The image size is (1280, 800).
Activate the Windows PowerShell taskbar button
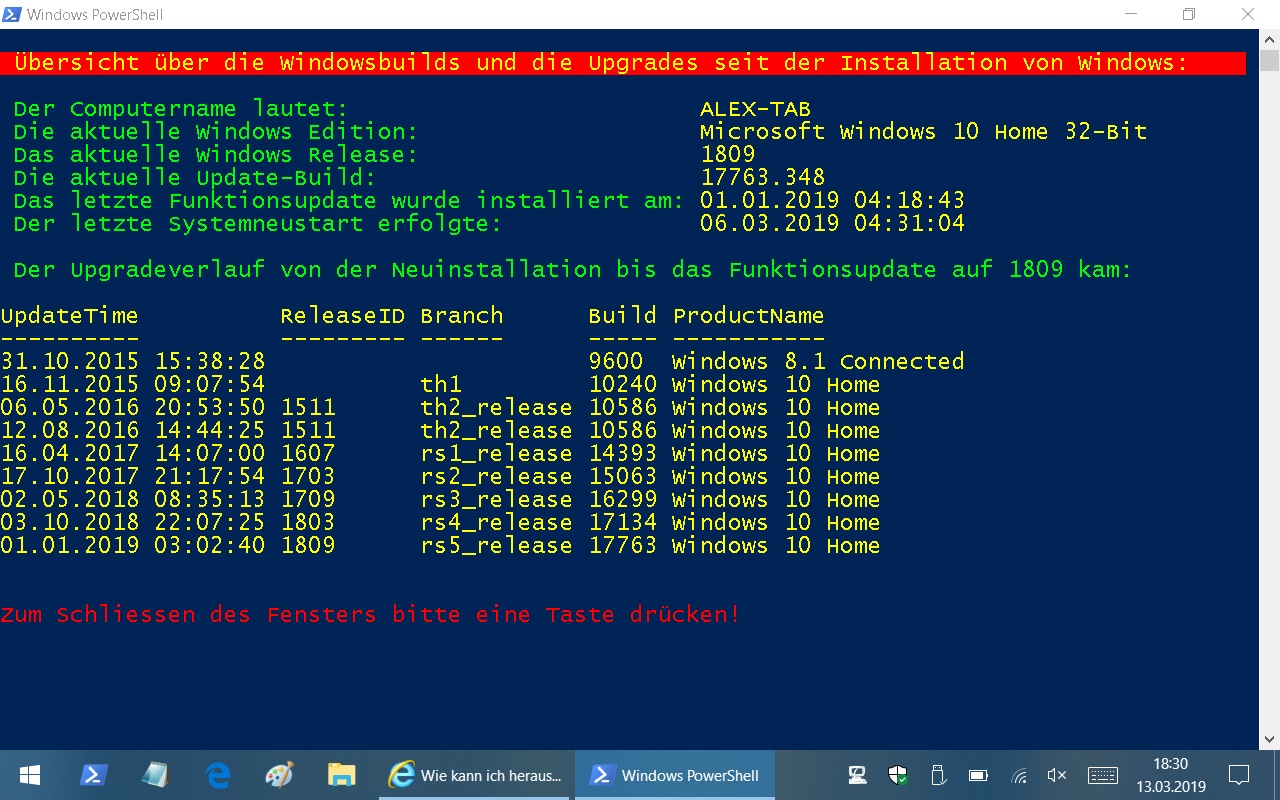(x=675, y=775)
